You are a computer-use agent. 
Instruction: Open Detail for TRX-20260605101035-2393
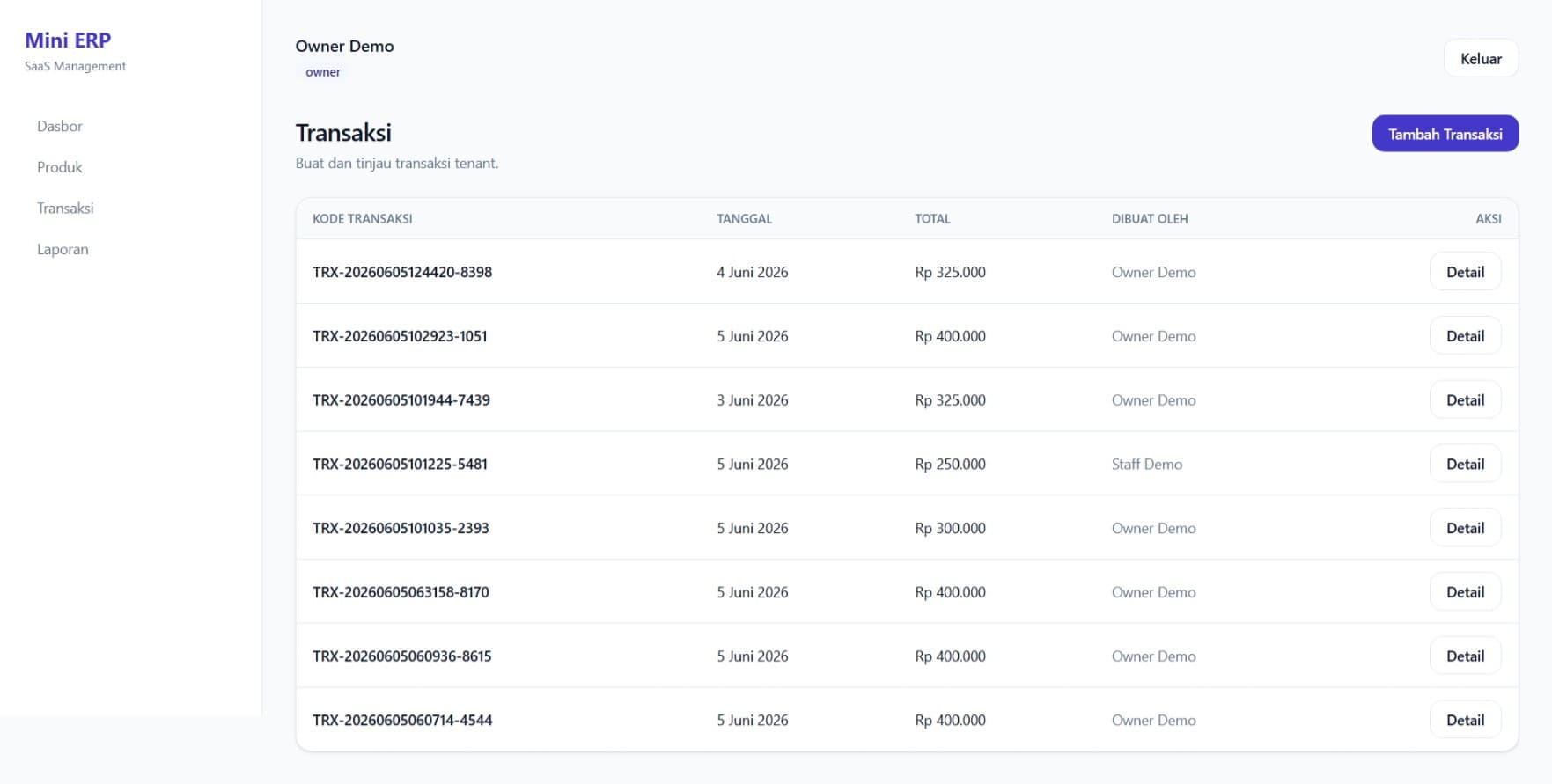1465,528
